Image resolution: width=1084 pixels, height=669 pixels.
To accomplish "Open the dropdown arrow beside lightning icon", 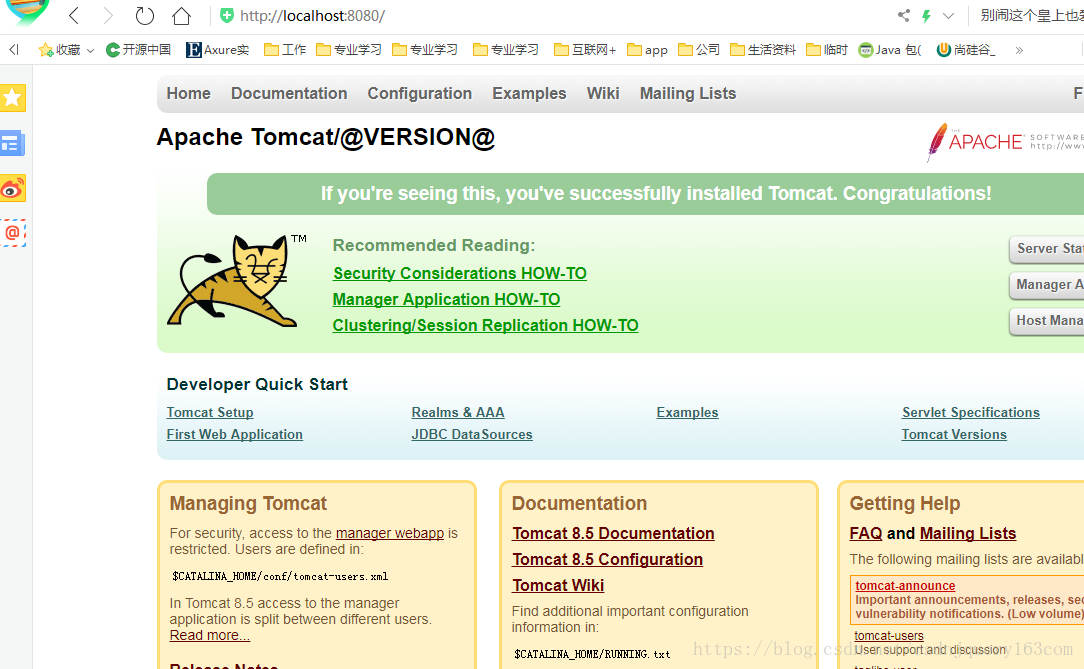I will click(948, 15).
